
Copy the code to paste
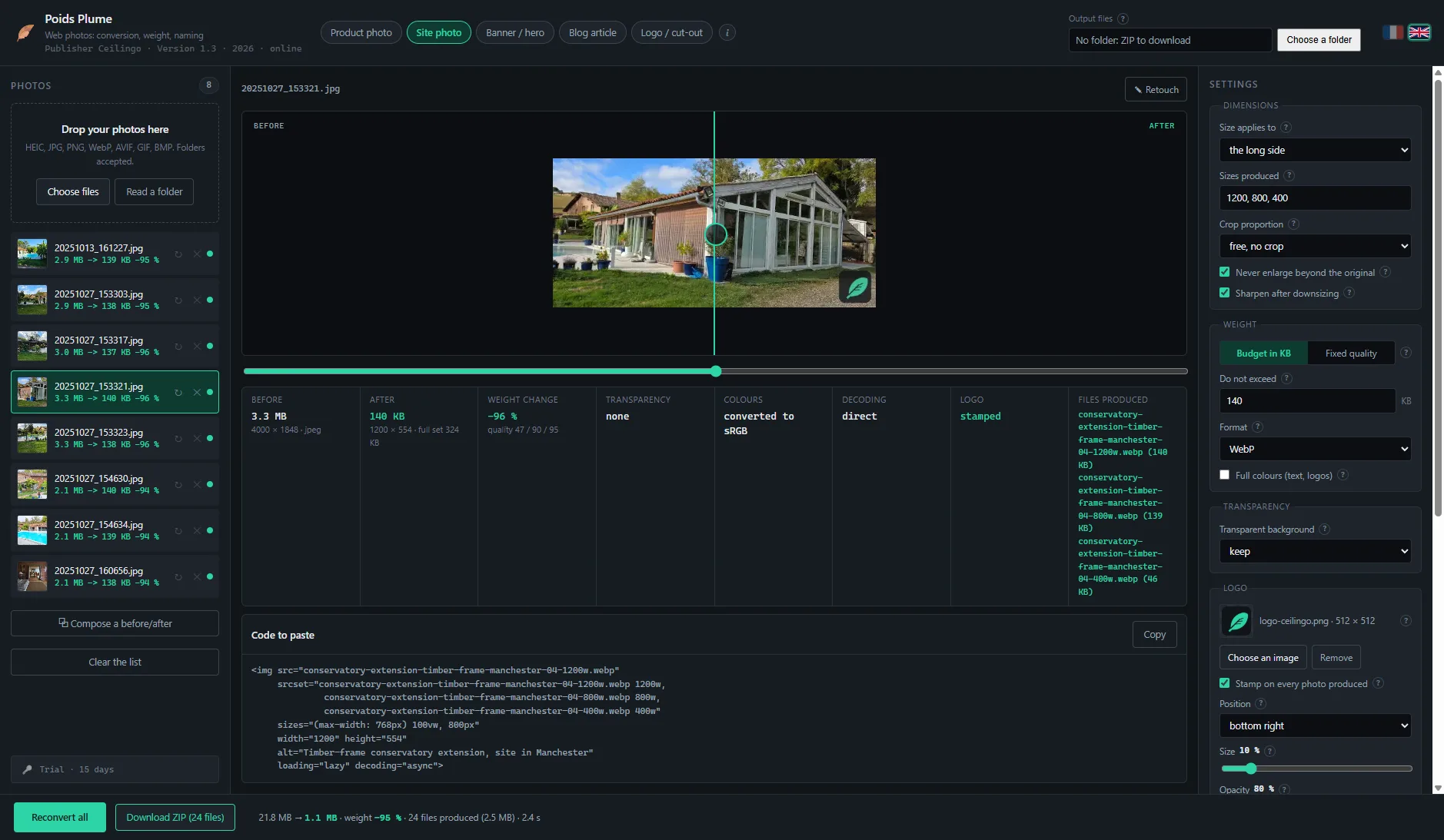(x=1154, y=634)
